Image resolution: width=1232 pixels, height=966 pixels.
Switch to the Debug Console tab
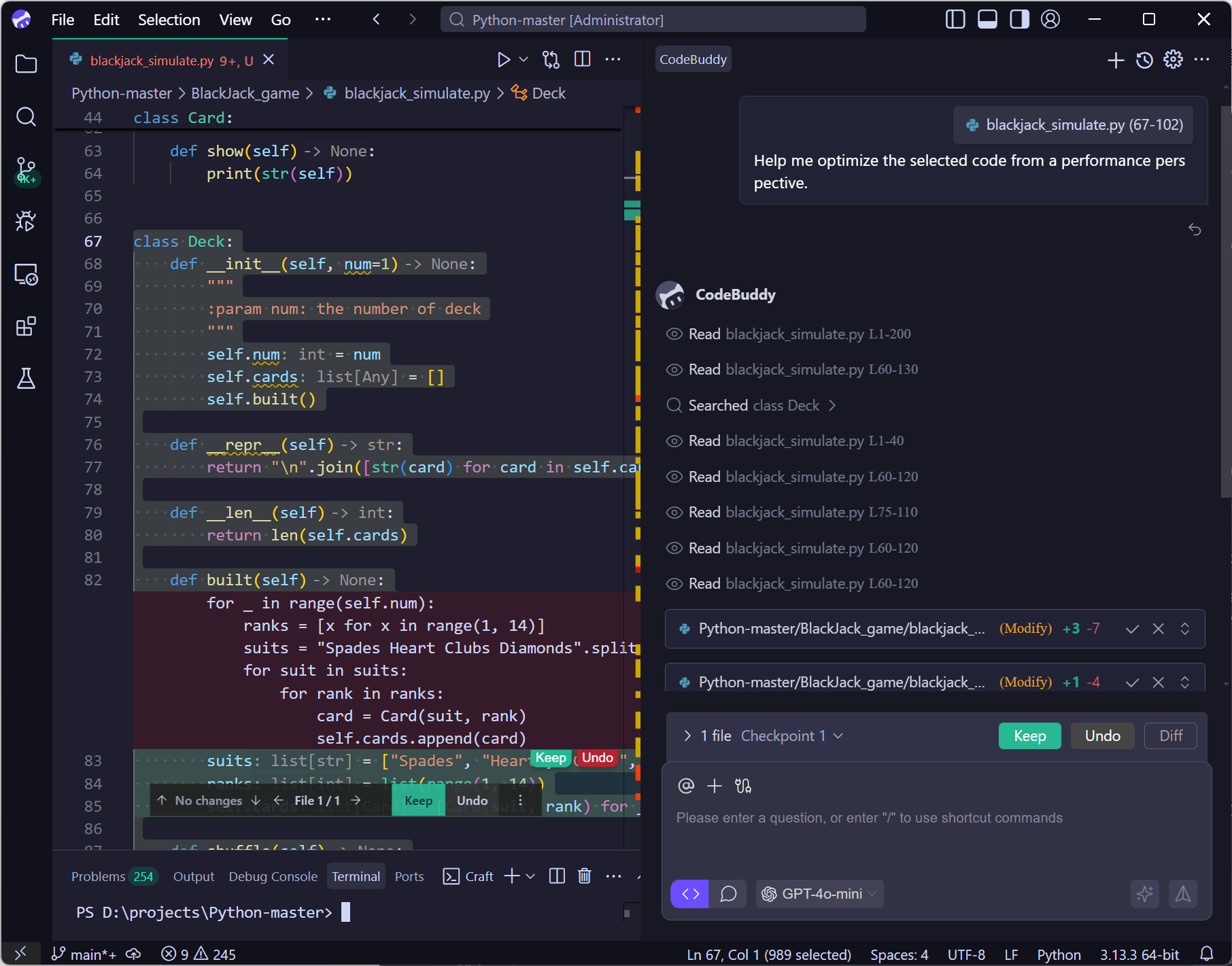tap(273, 876)
